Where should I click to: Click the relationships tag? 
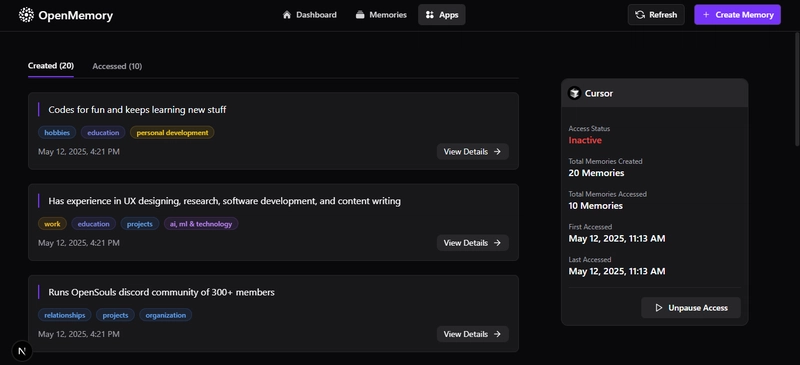coord(65,315)
